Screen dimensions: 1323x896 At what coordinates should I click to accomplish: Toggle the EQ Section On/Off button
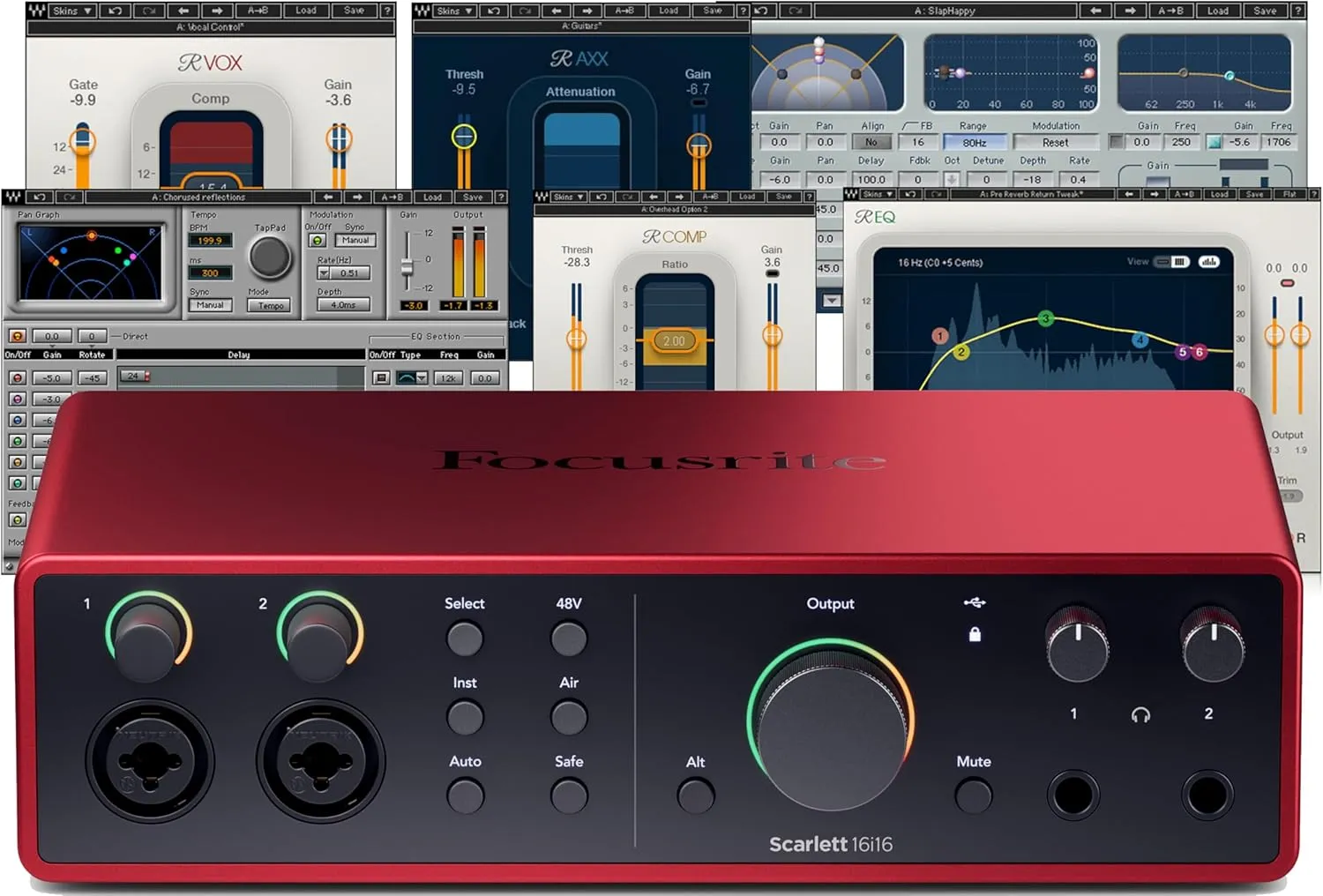tap(381, 377)
